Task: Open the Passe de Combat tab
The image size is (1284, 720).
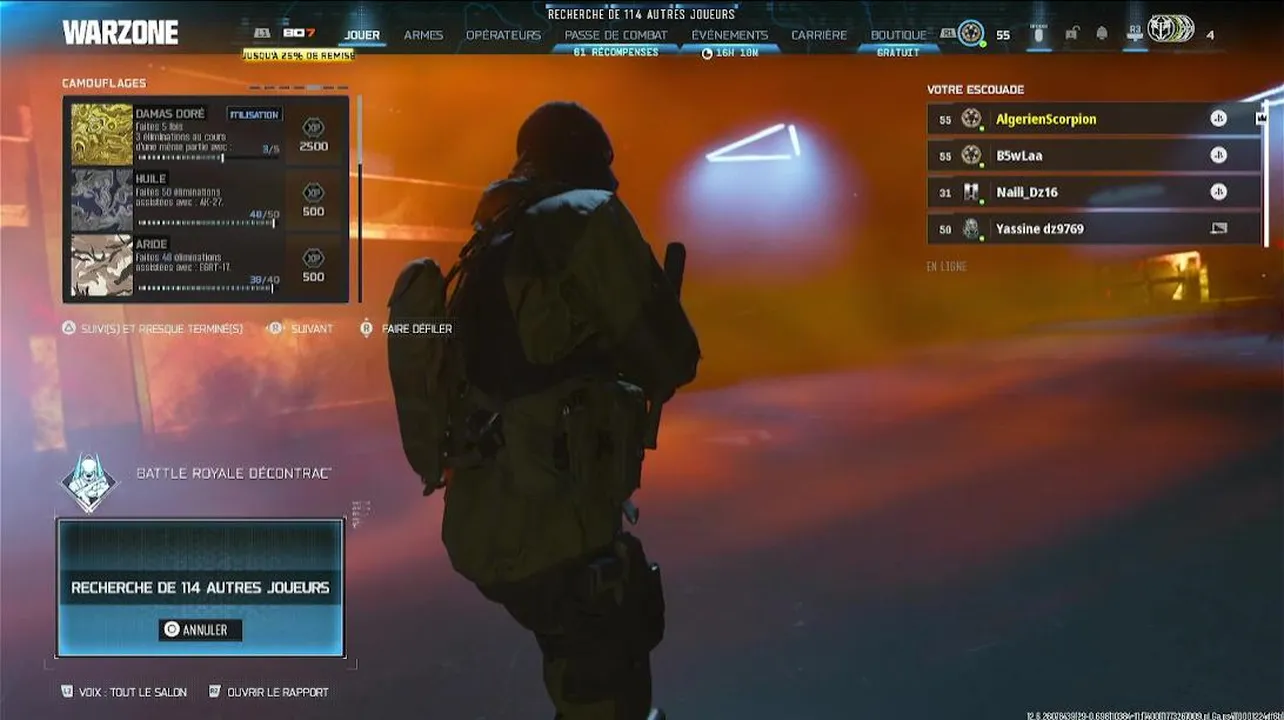Action: [616, 35]
